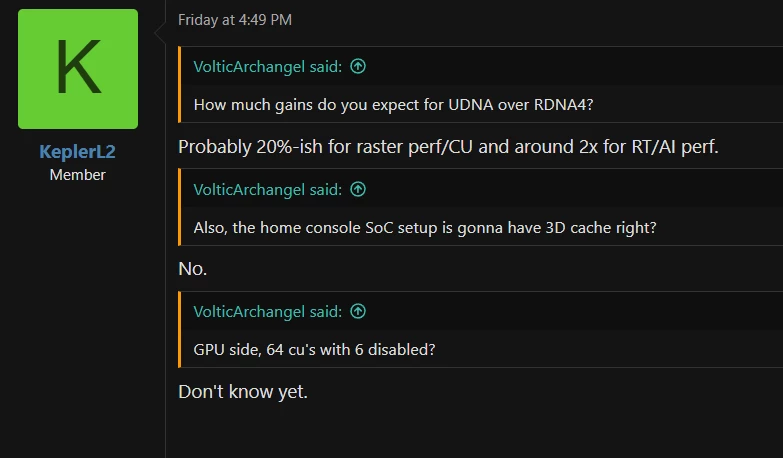
Task: Click 'VolticArchangel said:' above the 3D cache question
Action: point(267,189)
